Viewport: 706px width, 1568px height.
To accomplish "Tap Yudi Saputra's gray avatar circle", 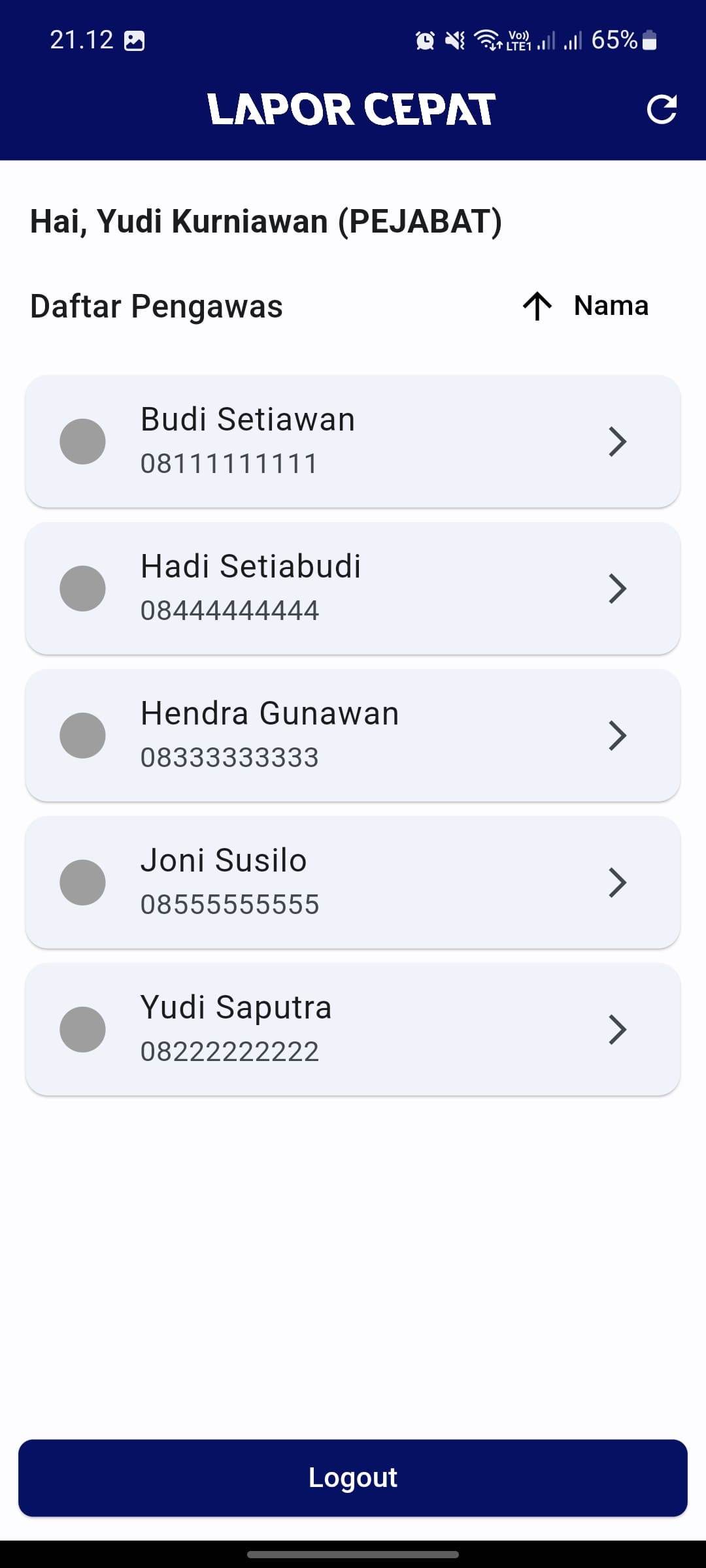I will [82, 1030].
